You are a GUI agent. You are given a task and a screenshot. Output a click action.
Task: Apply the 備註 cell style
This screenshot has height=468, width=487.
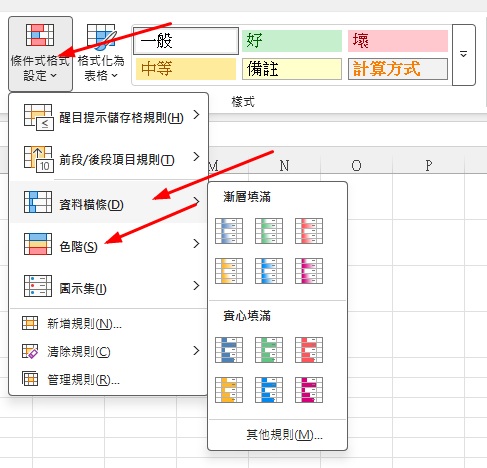292,69
